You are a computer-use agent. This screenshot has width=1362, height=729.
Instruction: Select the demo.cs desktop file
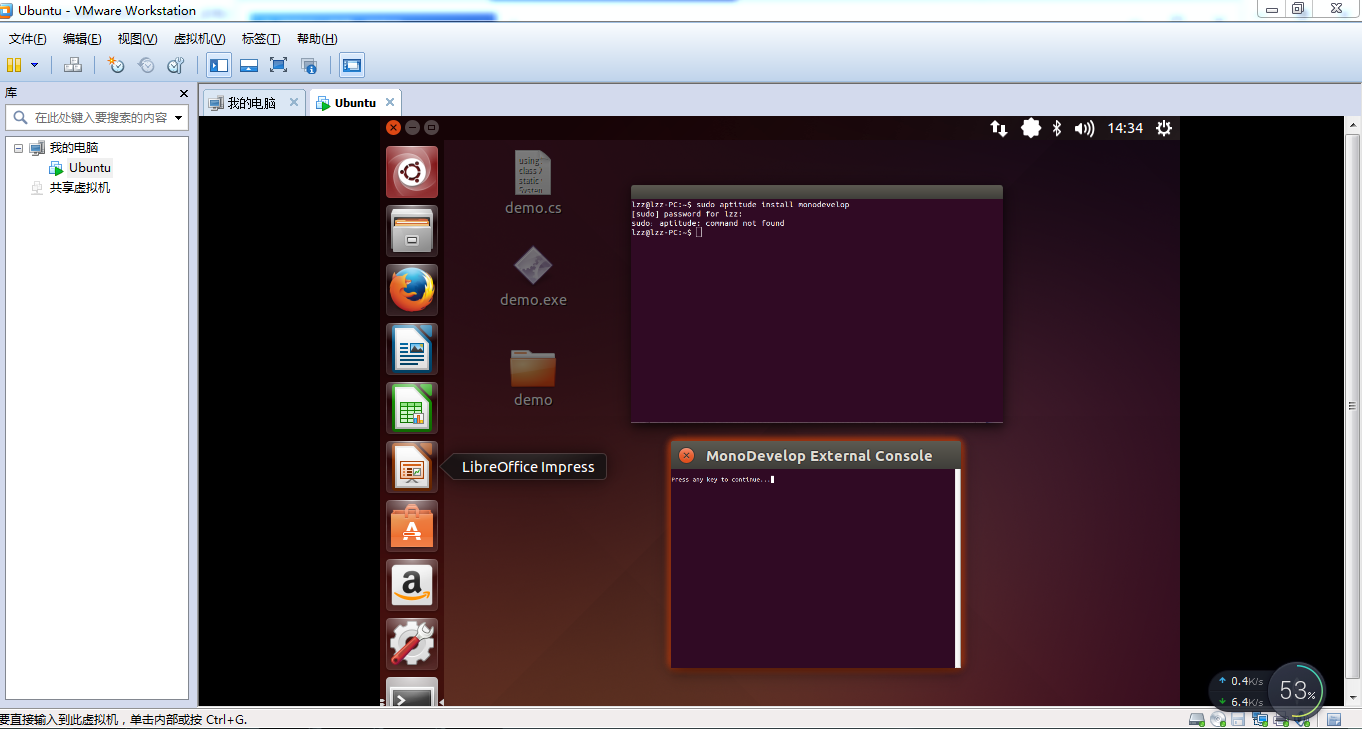pos(533,183)
